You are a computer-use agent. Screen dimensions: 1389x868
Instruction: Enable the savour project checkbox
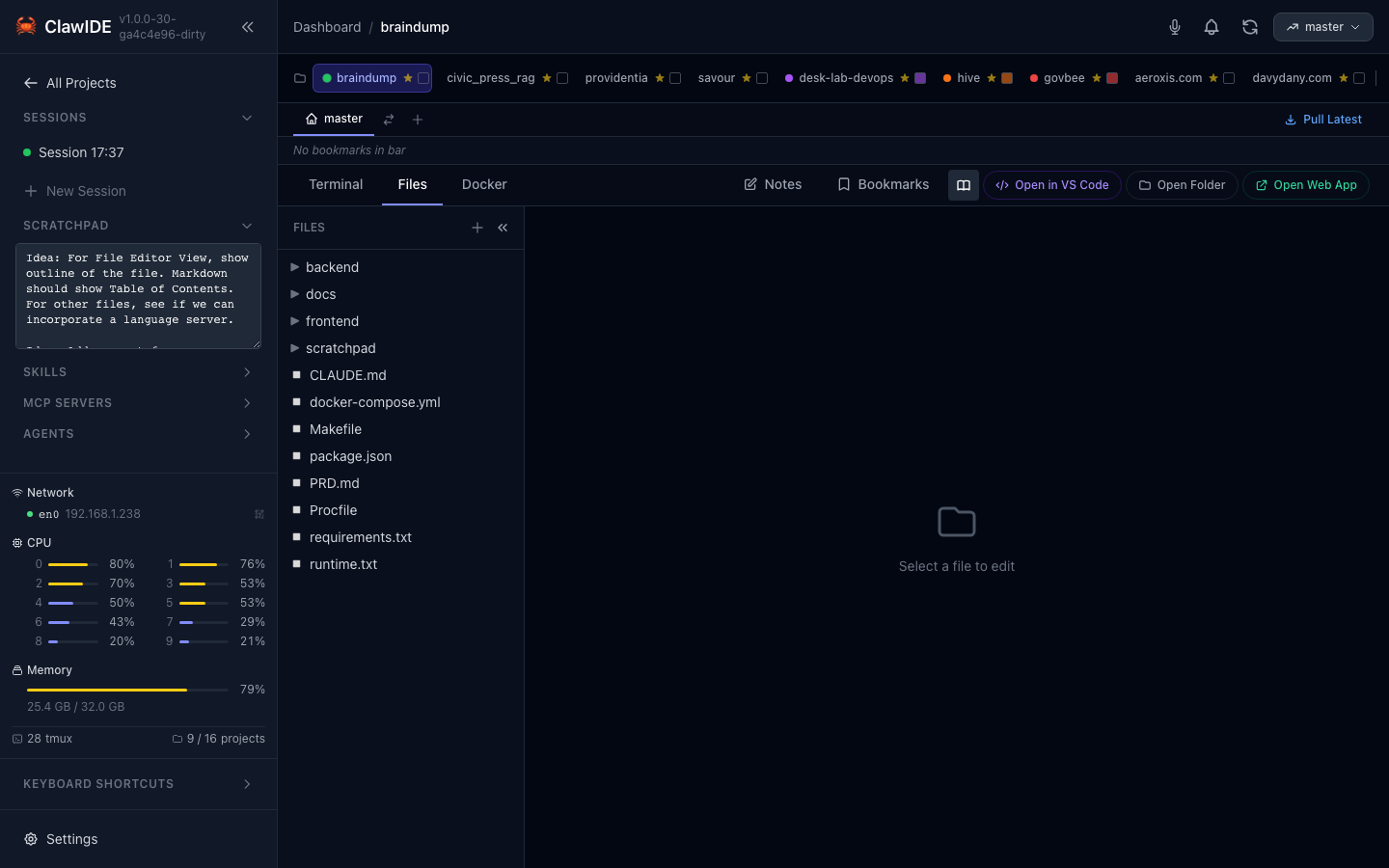point(761,77)
